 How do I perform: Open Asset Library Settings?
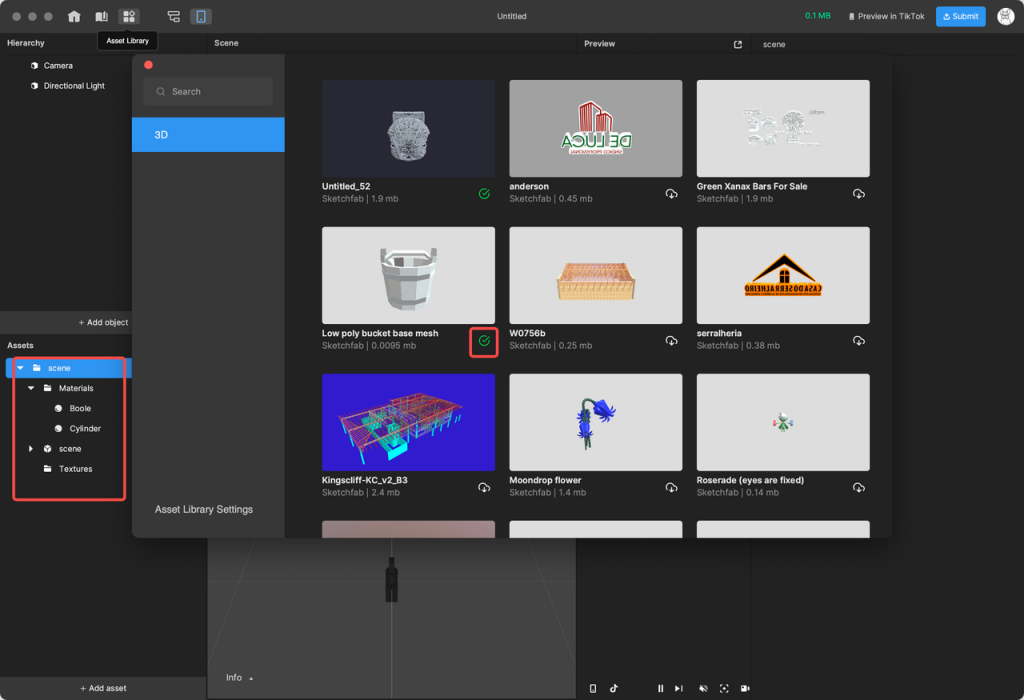[x=204, y=509]
